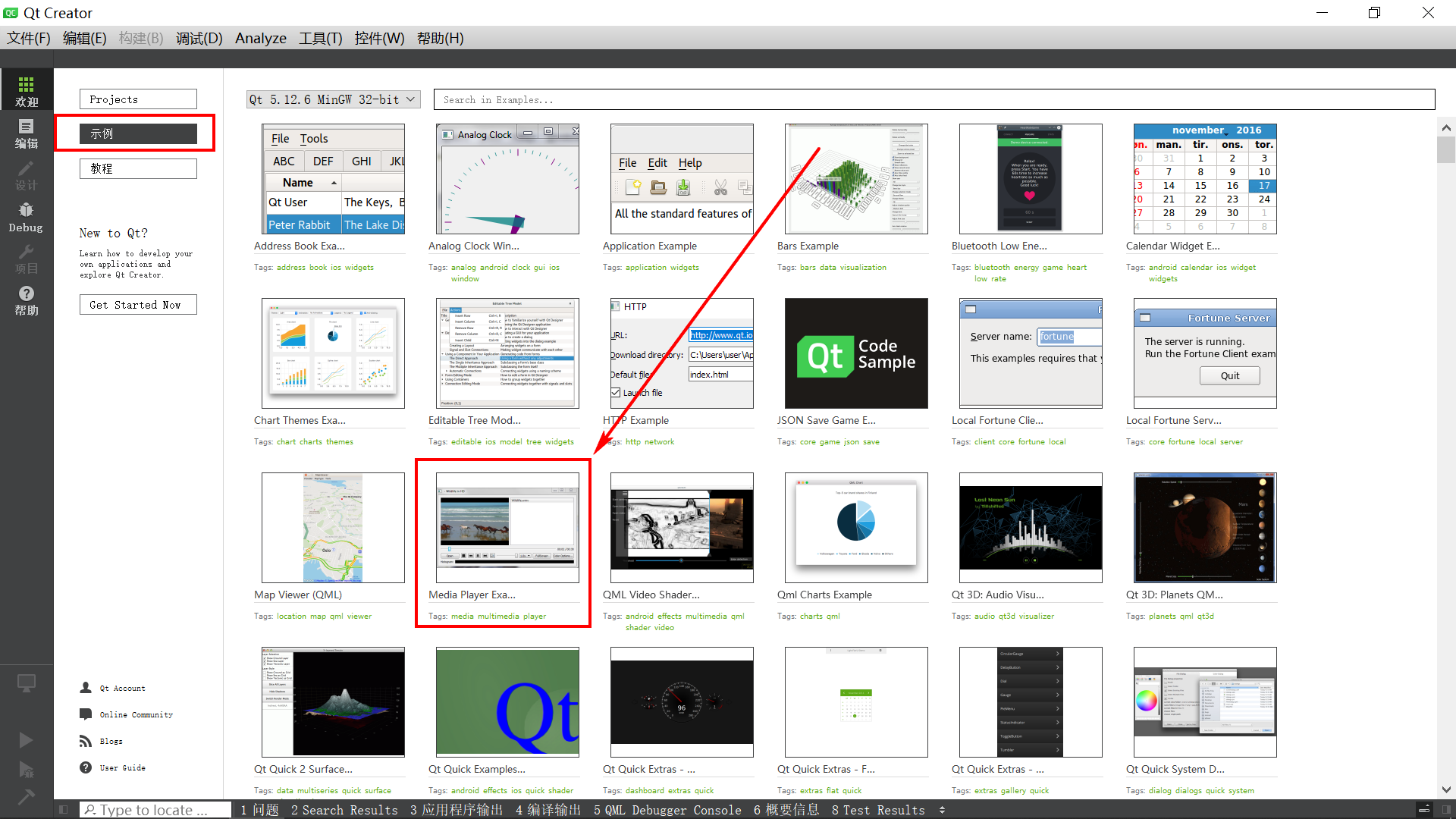The height and width of the screenshot is (819, 1456).
Task: Switch to Edit (编辑) mode icon
Action: click(x=27, y=133)
